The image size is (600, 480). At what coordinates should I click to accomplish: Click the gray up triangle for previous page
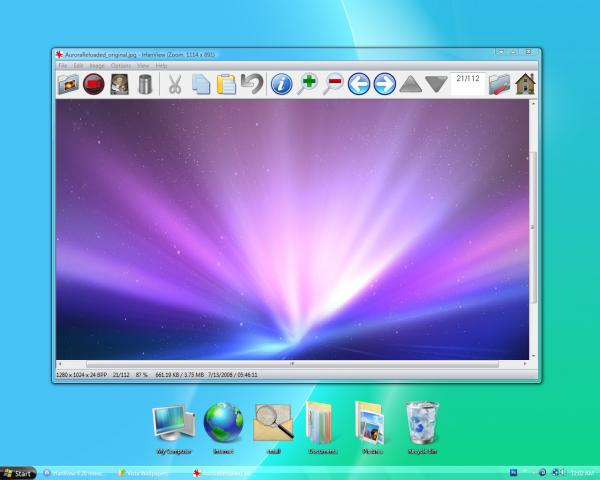click(410, 84)
